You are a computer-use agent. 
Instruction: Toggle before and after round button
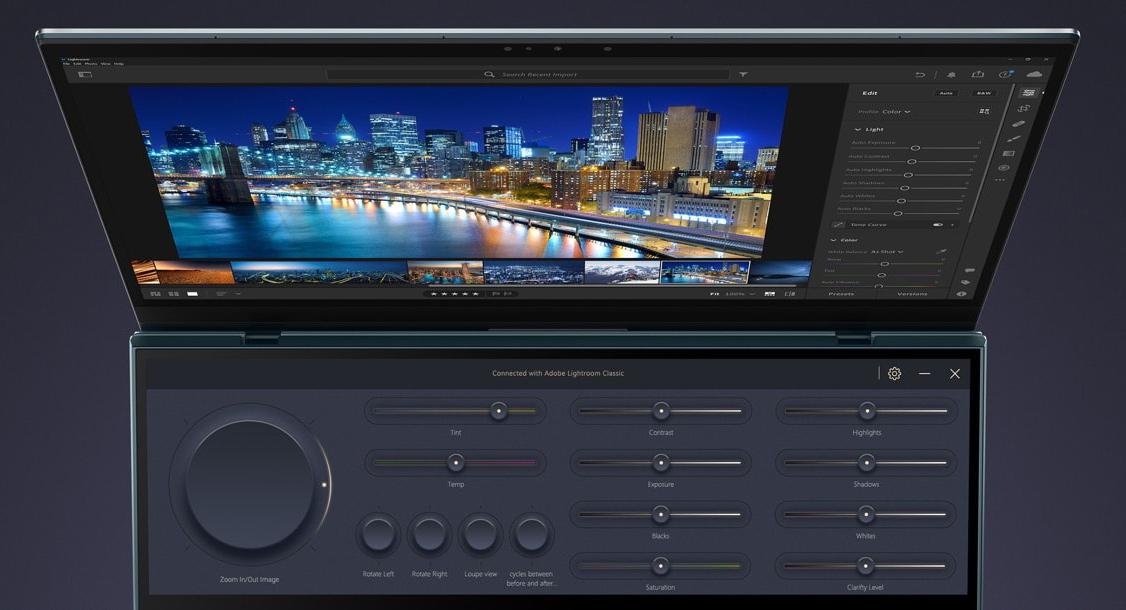(x=531, y=534)
